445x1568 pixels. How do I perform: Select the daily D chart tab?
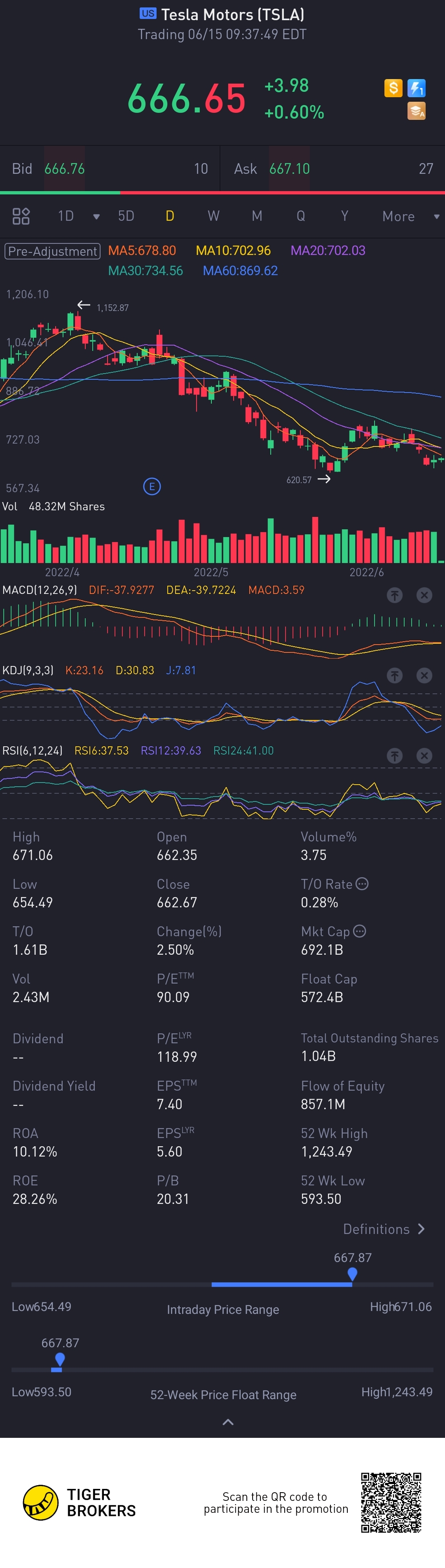point(170,216)
